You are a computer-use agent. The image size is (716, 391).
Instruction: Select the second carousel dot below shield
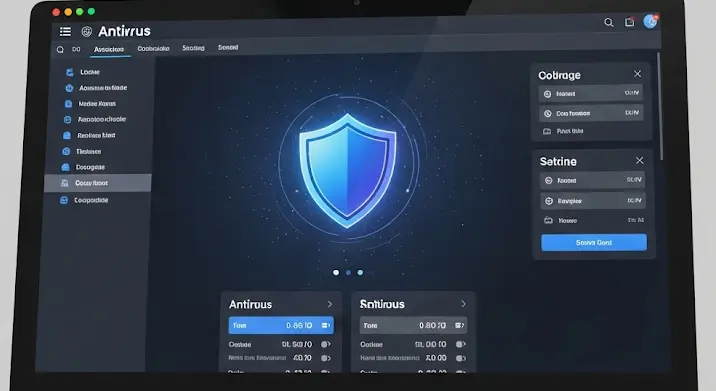[348, 273]
